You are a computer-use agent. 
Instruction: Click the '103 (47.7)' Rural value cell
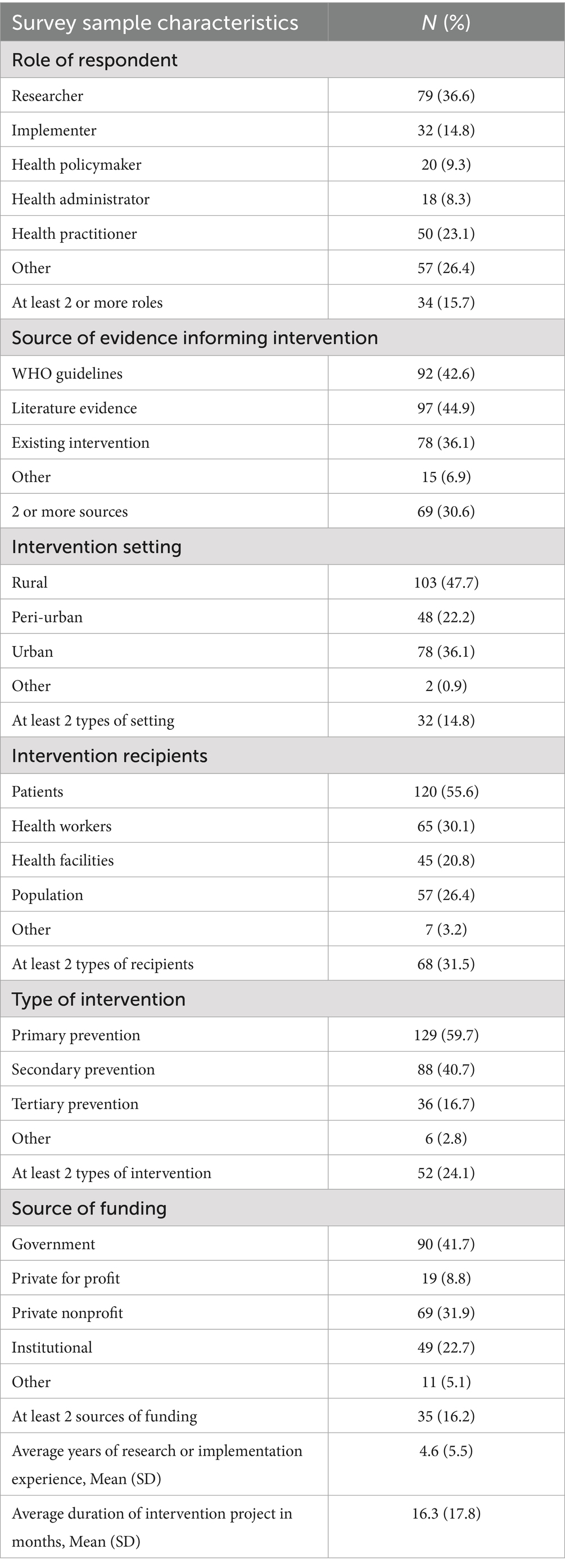(446, 583)
